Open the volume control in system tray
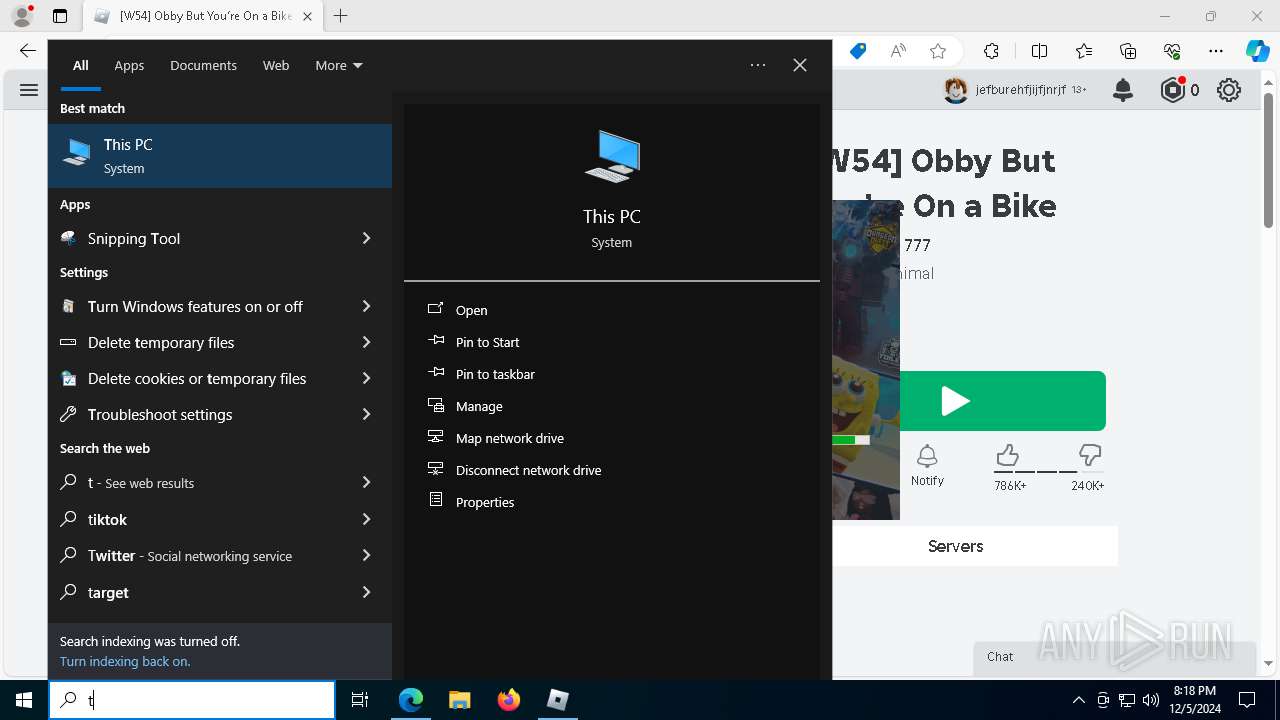The width and height of the screenshot is (1280, 720). tap(1151, 700)
